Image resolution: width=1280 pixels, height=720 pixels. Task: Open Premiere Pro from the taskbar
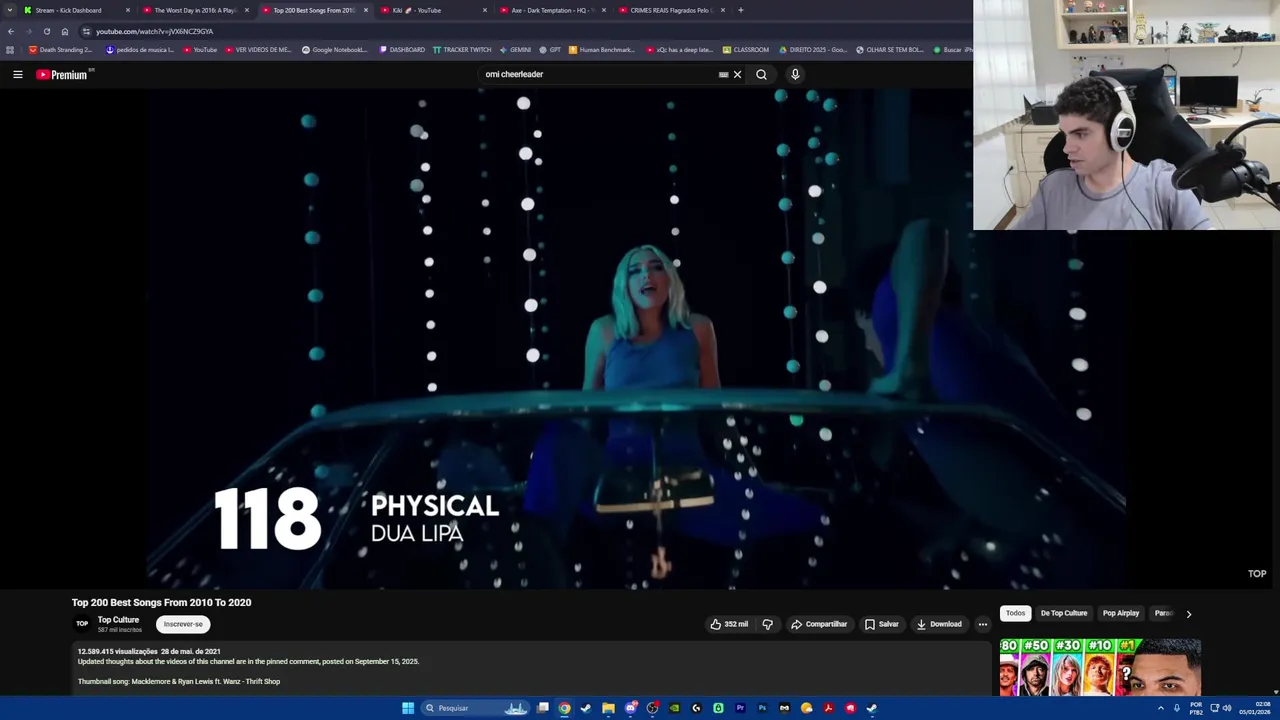pyautogui.click(x=740, y=708)
